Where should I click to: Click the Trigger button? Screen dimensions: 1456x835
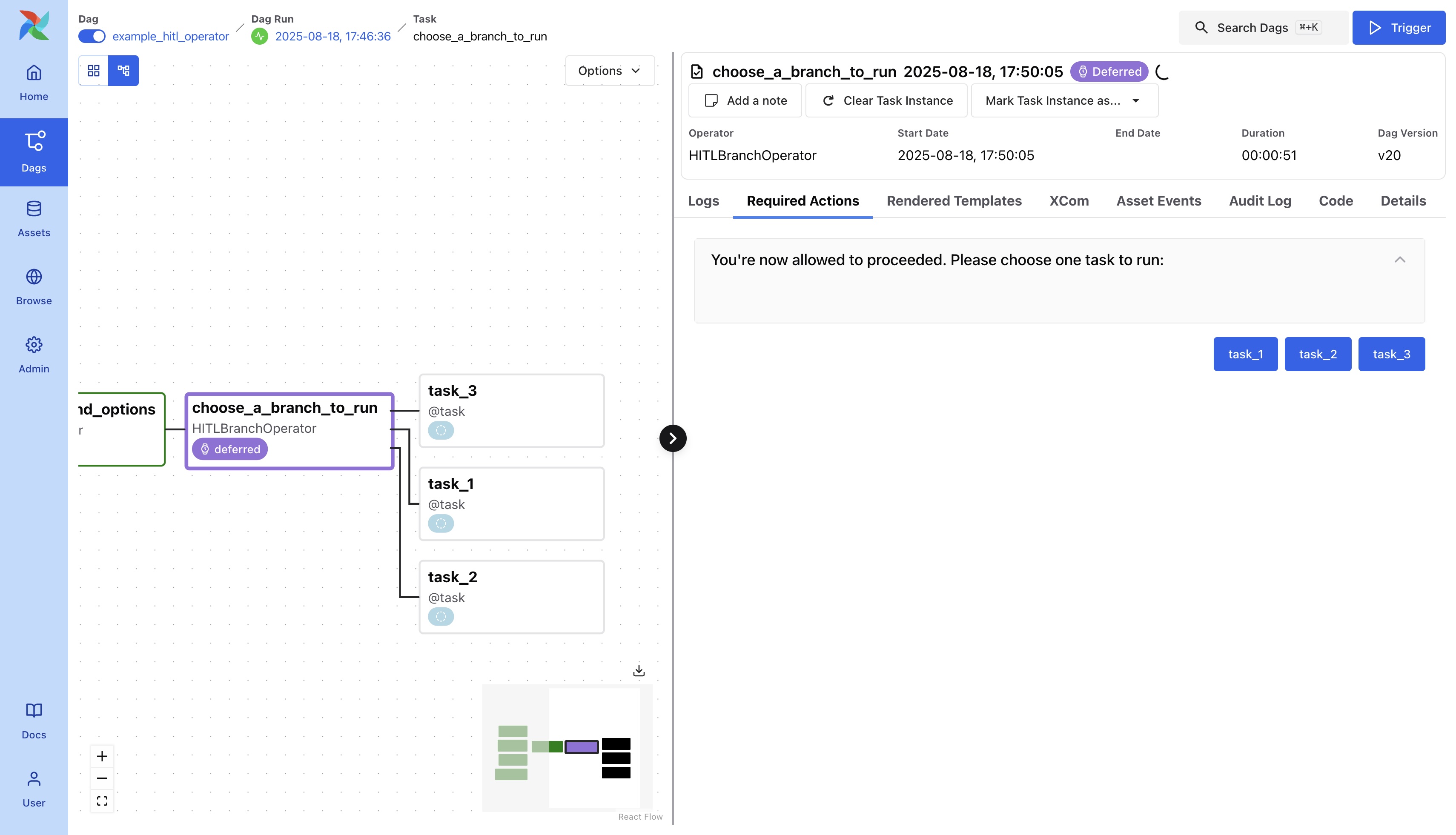coord(1399,28)
